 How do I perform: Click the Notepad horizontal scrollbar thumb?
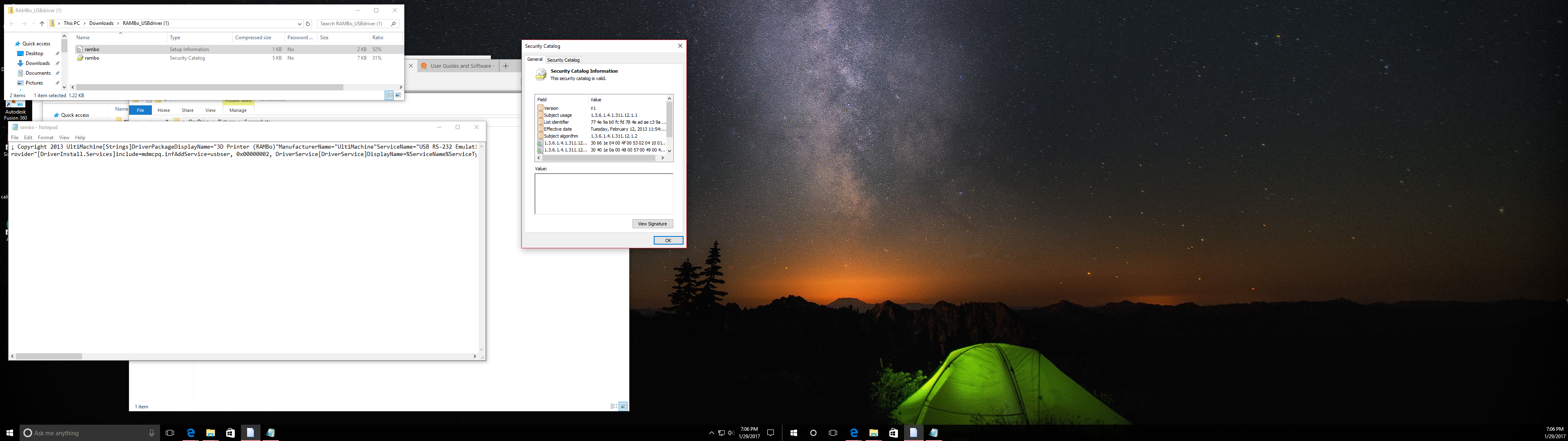(x=49, y=356)
